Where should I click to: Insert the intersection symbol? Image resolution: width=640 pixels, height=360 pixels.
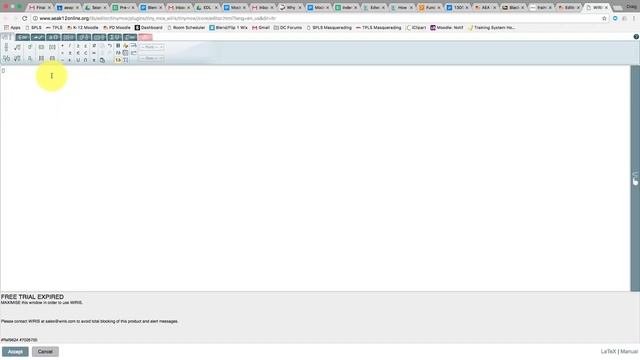click(x=85, y=60)
